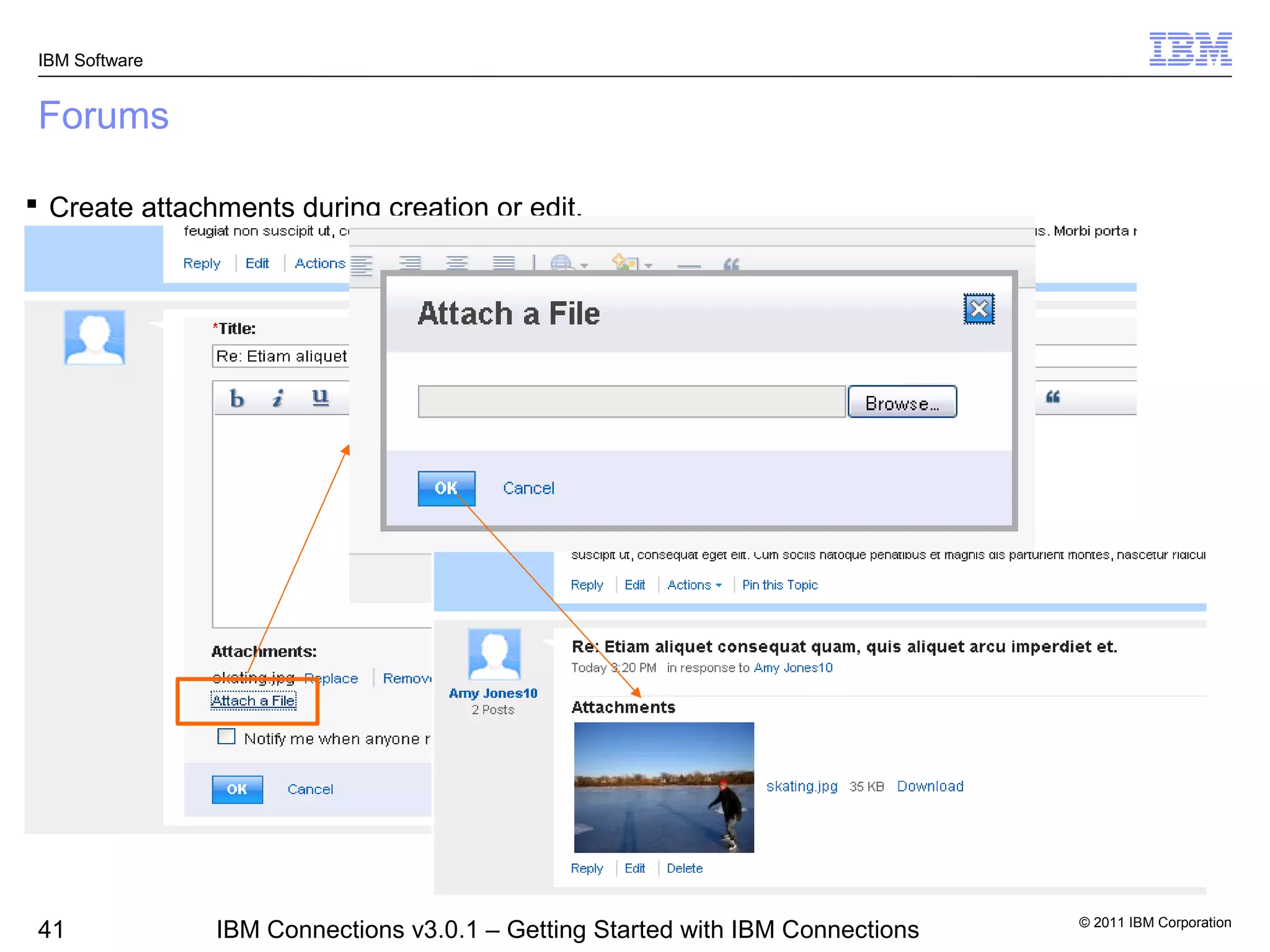
Task: Click Cancel in the Attach a File dialog
Action: 528,488
